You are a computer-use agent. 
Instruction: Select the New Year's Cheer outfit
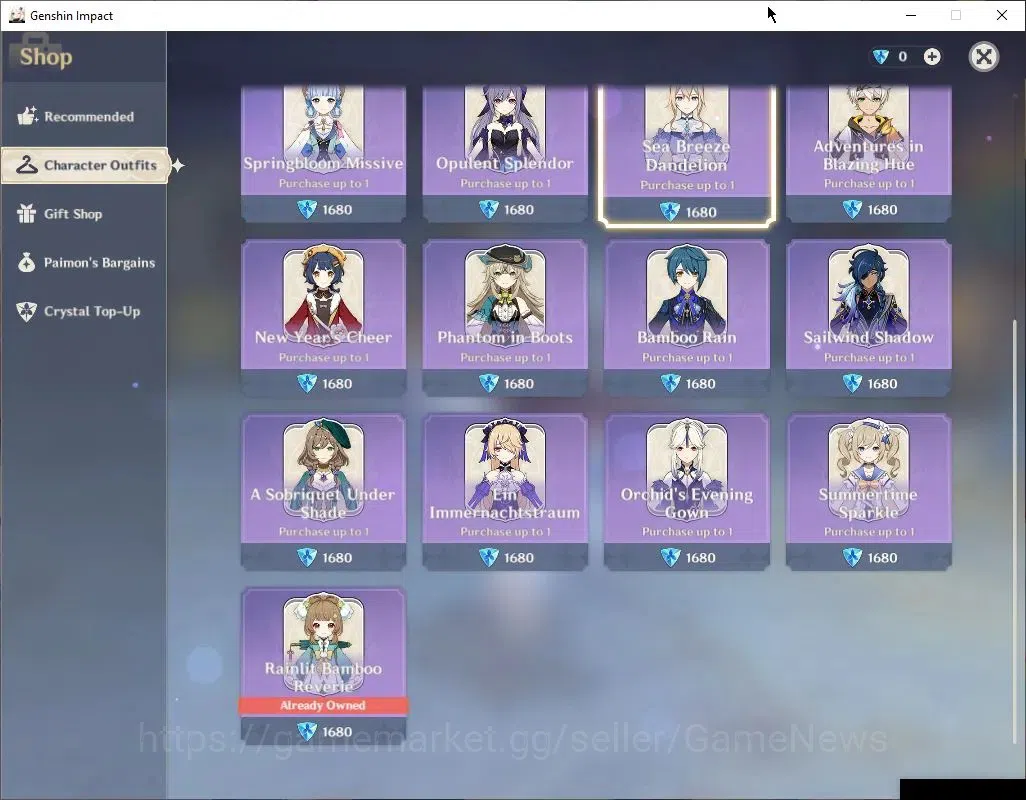[x=323, y=318]
